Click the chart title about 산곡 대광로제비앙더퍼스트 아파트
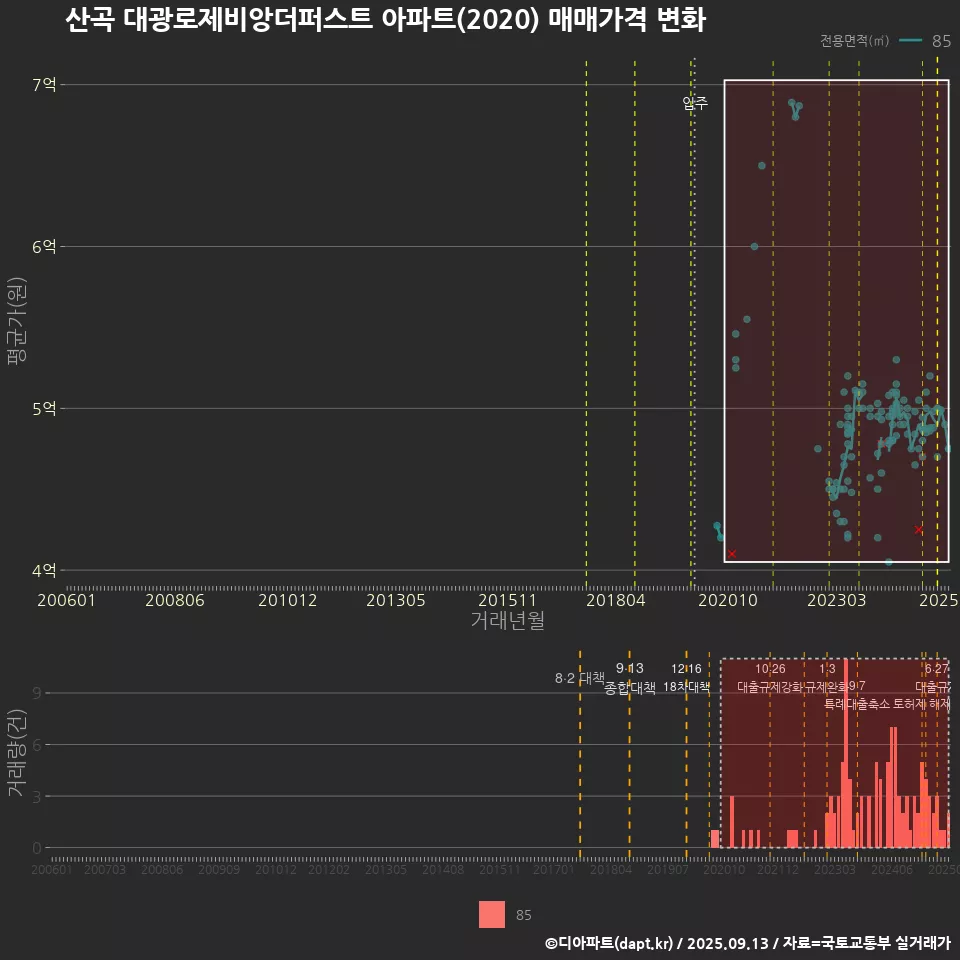 point(386,20)
